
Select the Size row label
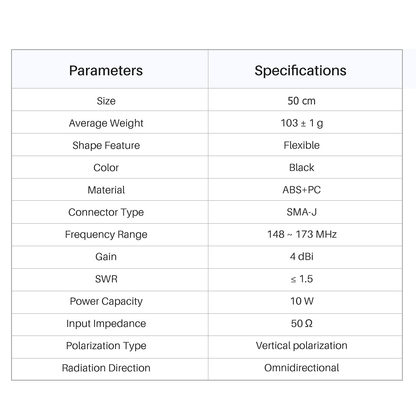pos(106,101)
